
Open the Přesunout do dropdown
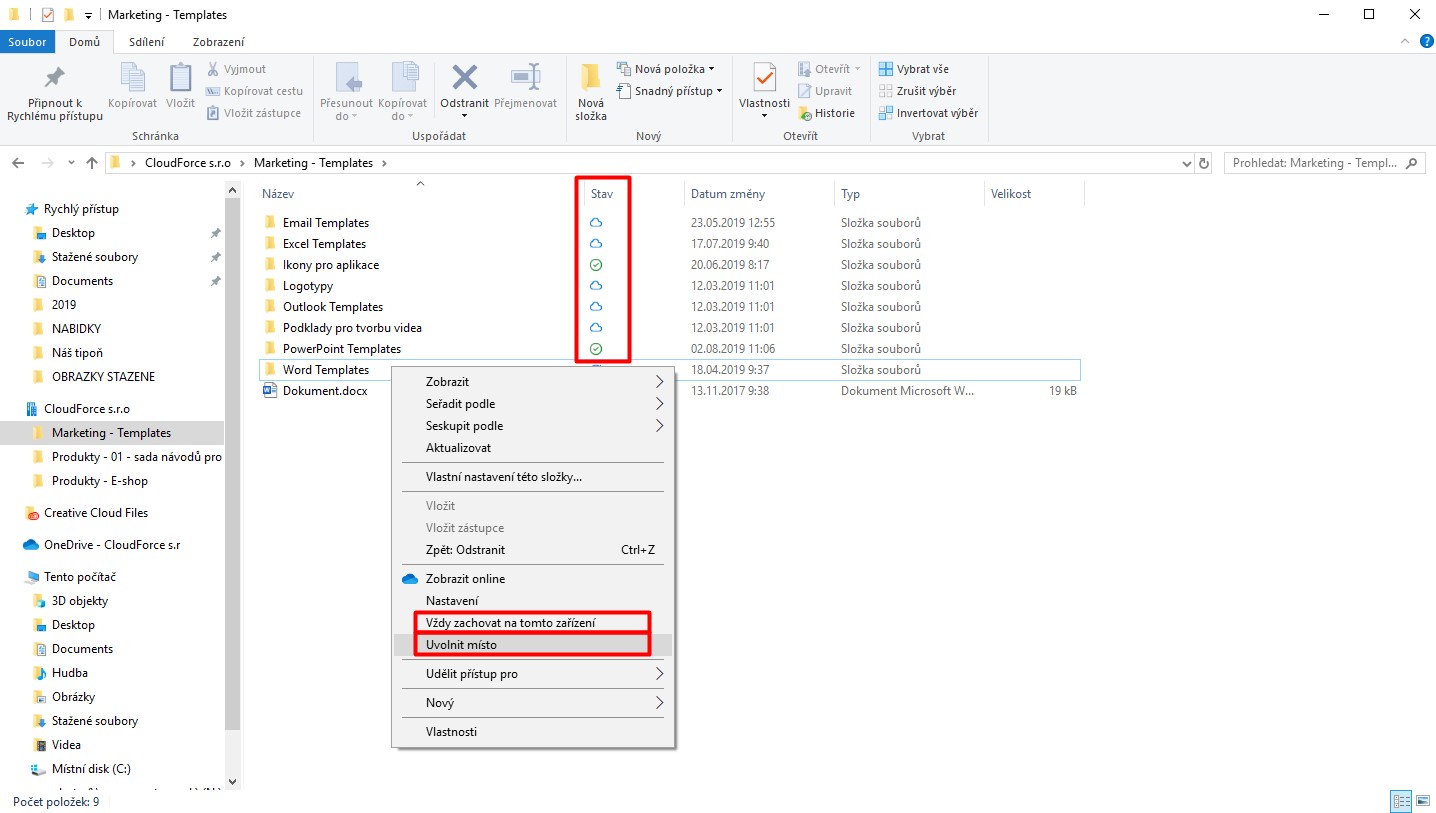point(346,93)
